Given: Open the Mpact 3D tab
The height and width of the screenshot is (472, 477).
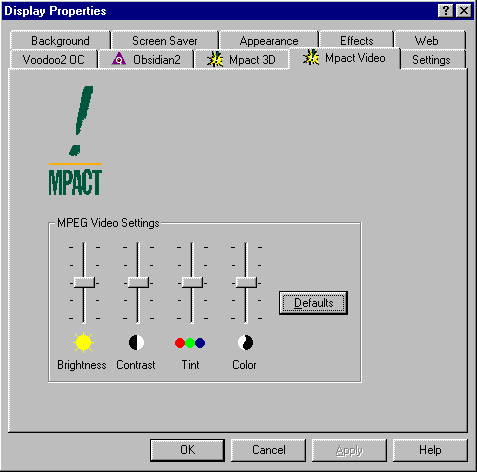Looking at the screenshot, I should point(241,60).
